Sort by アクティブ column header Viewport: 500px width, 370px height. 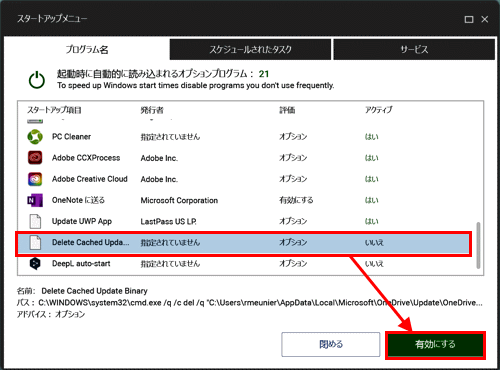379,110
